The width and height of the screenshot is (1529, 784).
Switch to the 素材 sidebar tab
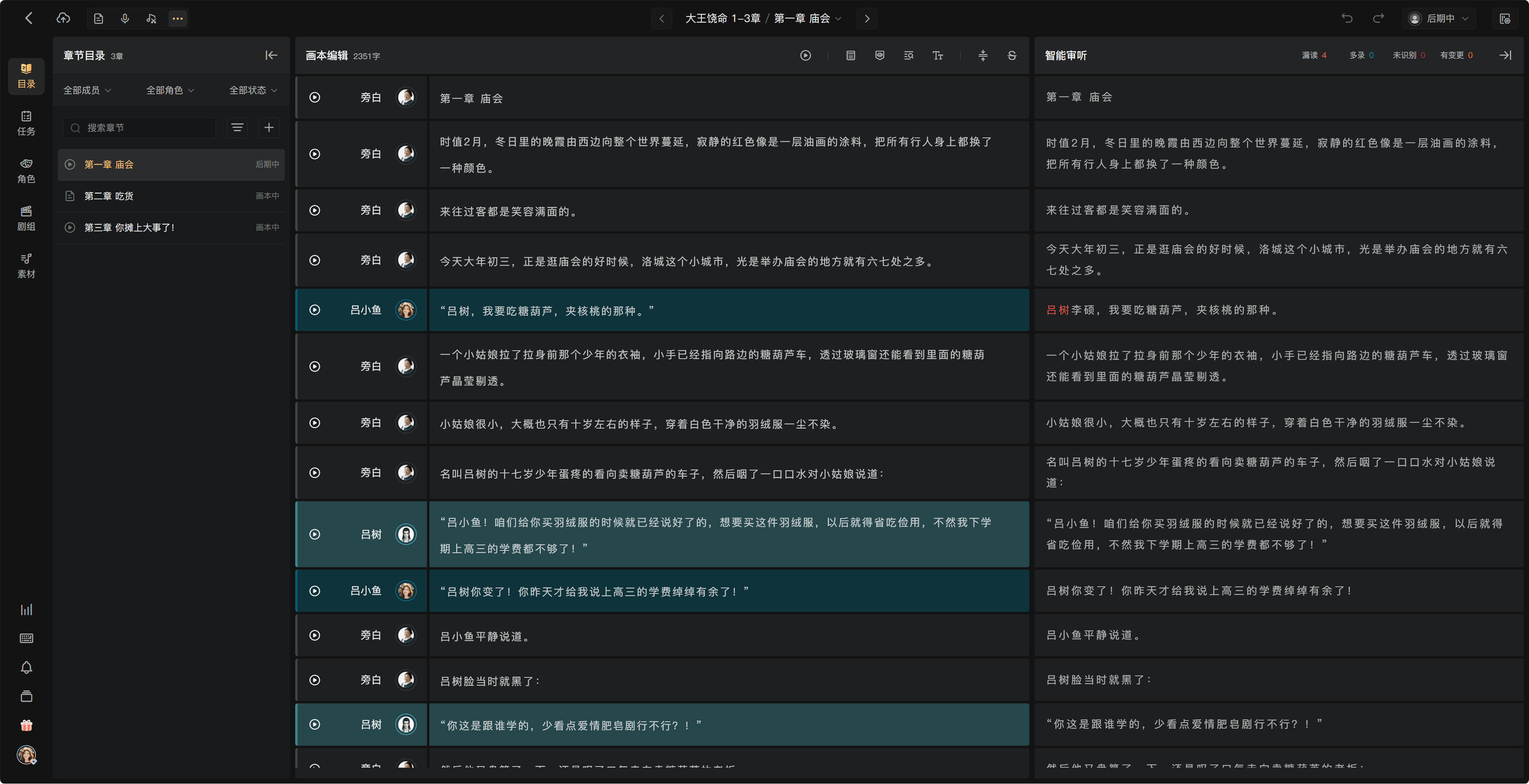[x=26, y=266]
